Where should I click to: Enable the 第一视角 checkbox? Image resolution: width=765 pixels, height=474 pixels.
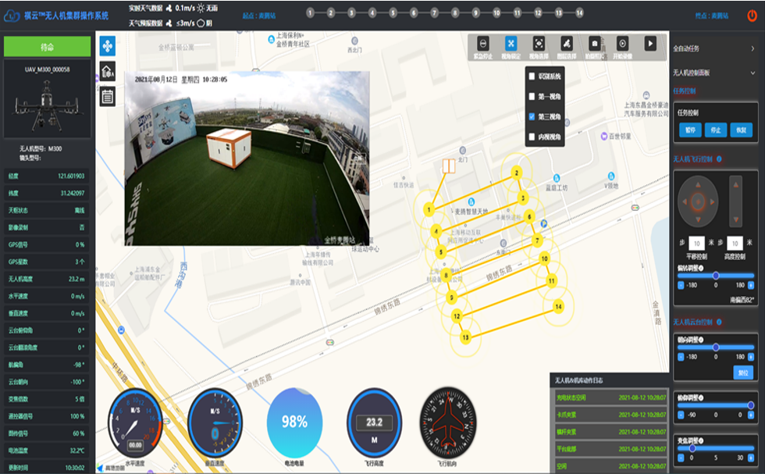coord(531,96)
